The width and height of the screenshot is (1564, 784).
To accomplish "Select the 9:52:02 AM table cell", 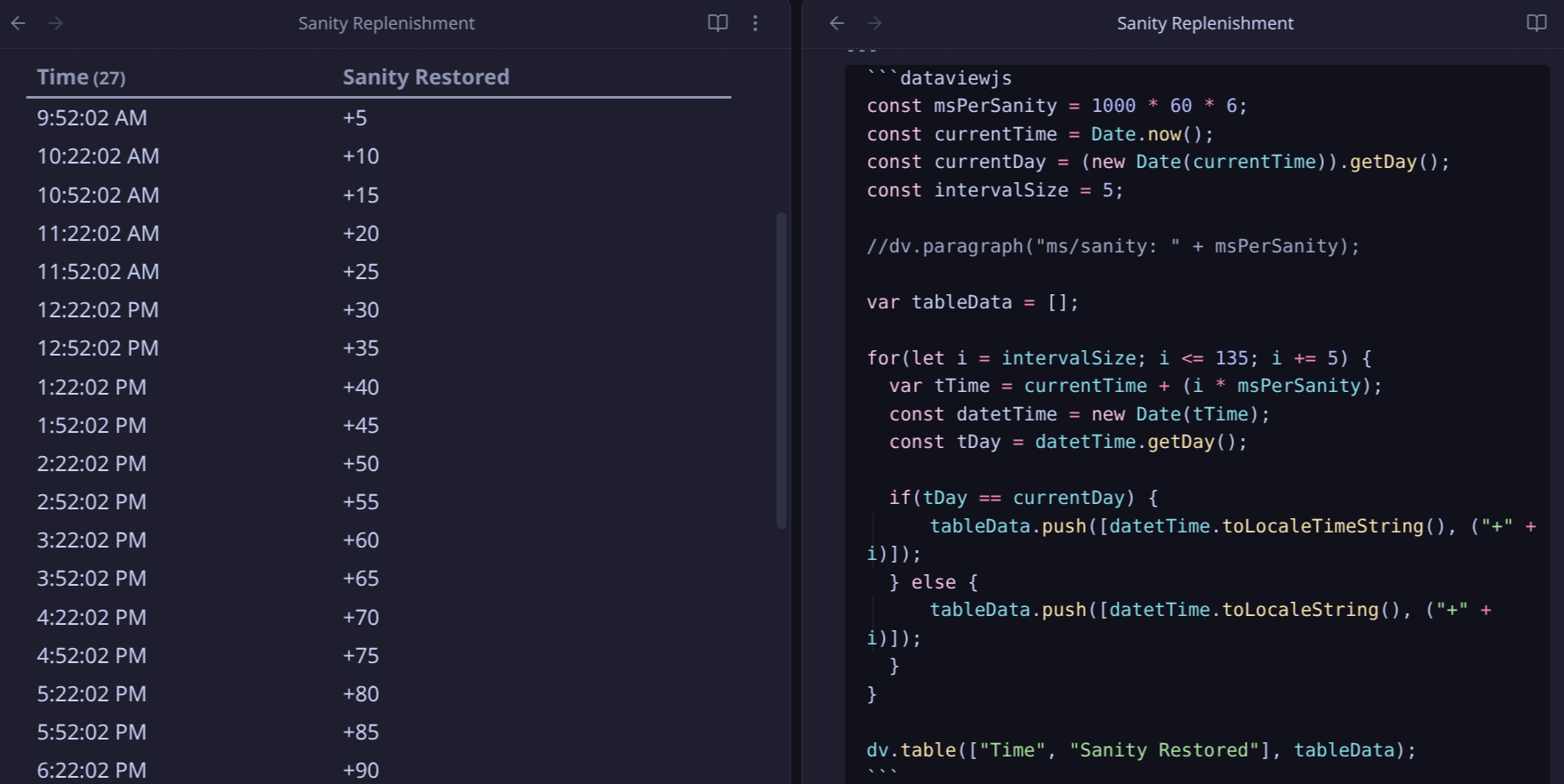I will point(92,117).
